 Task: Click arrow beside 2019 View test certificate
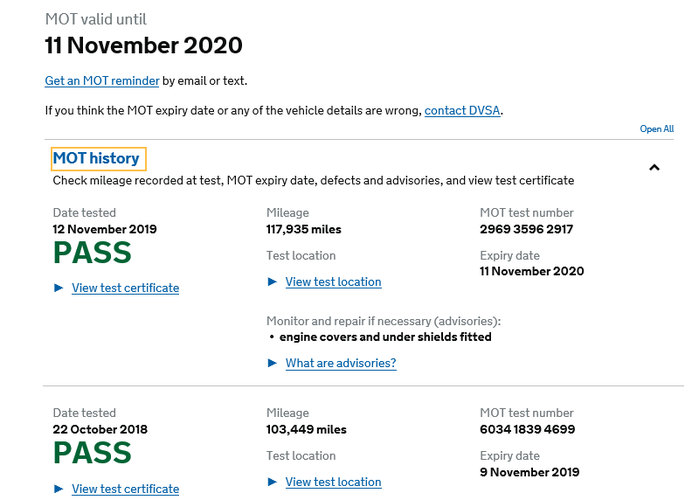tap(58, 288)
